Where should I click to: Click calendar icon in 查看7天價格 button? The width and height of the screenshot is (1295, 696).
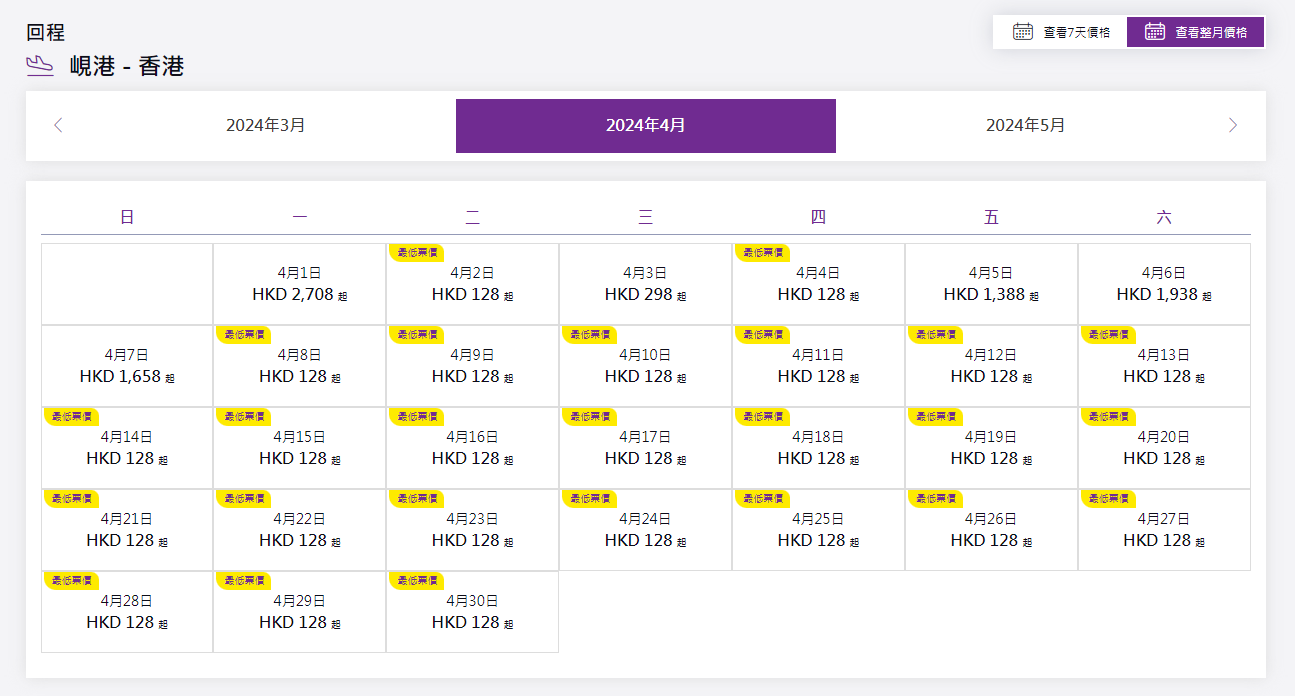[1022, 32]
